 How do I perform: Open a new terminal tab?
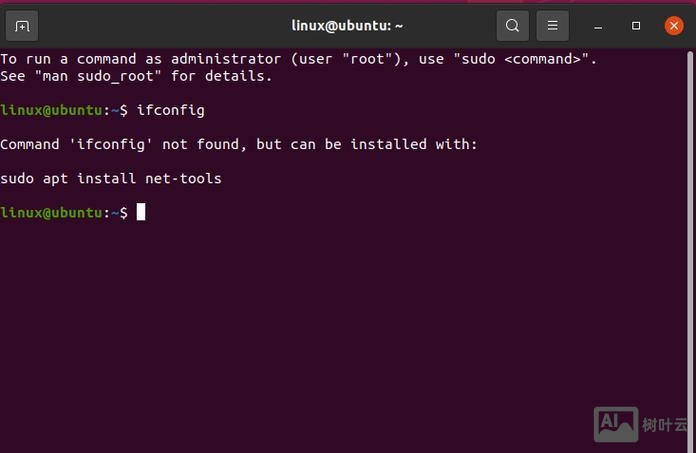pyautogui.click(x=23, y=26)
